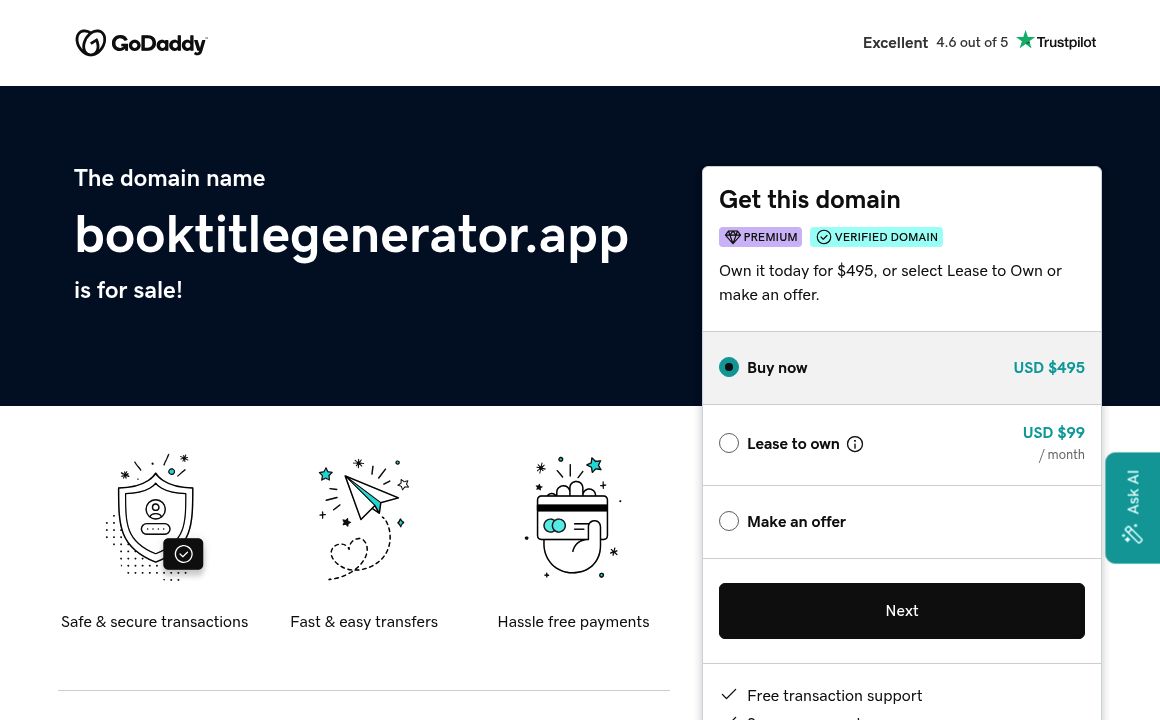Click the GoDaddy logo
This screenshot has width=1160, height=720.
click(x=141, y=42)
